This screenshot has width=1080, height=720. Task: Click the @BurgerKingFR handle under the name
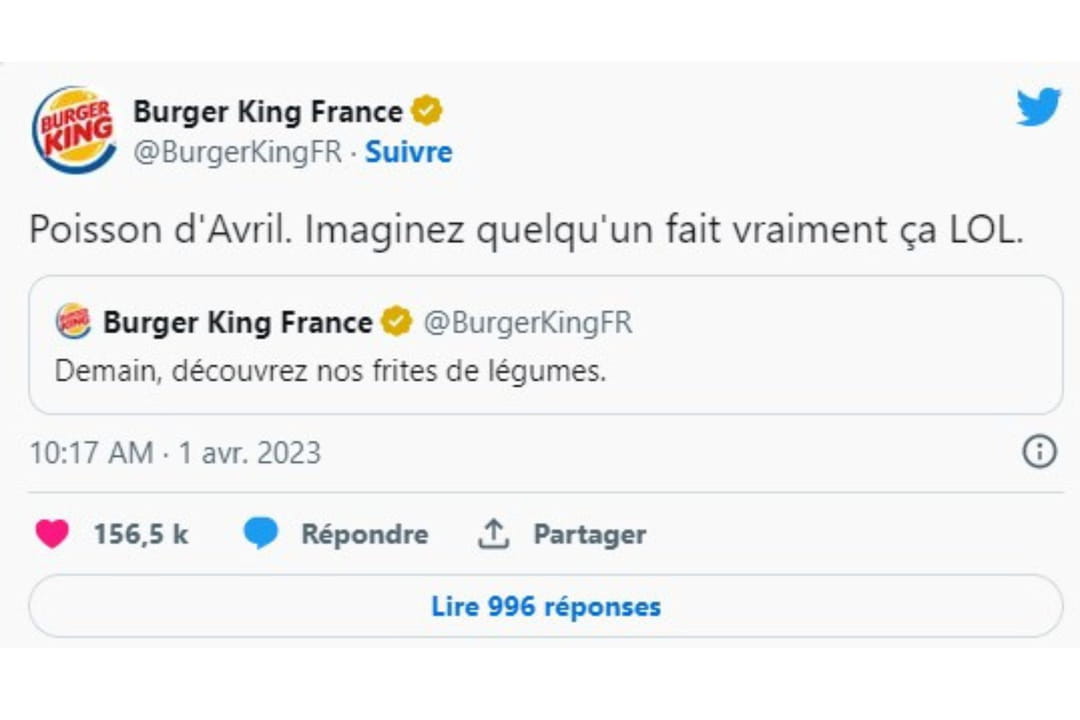coord(236,152)
